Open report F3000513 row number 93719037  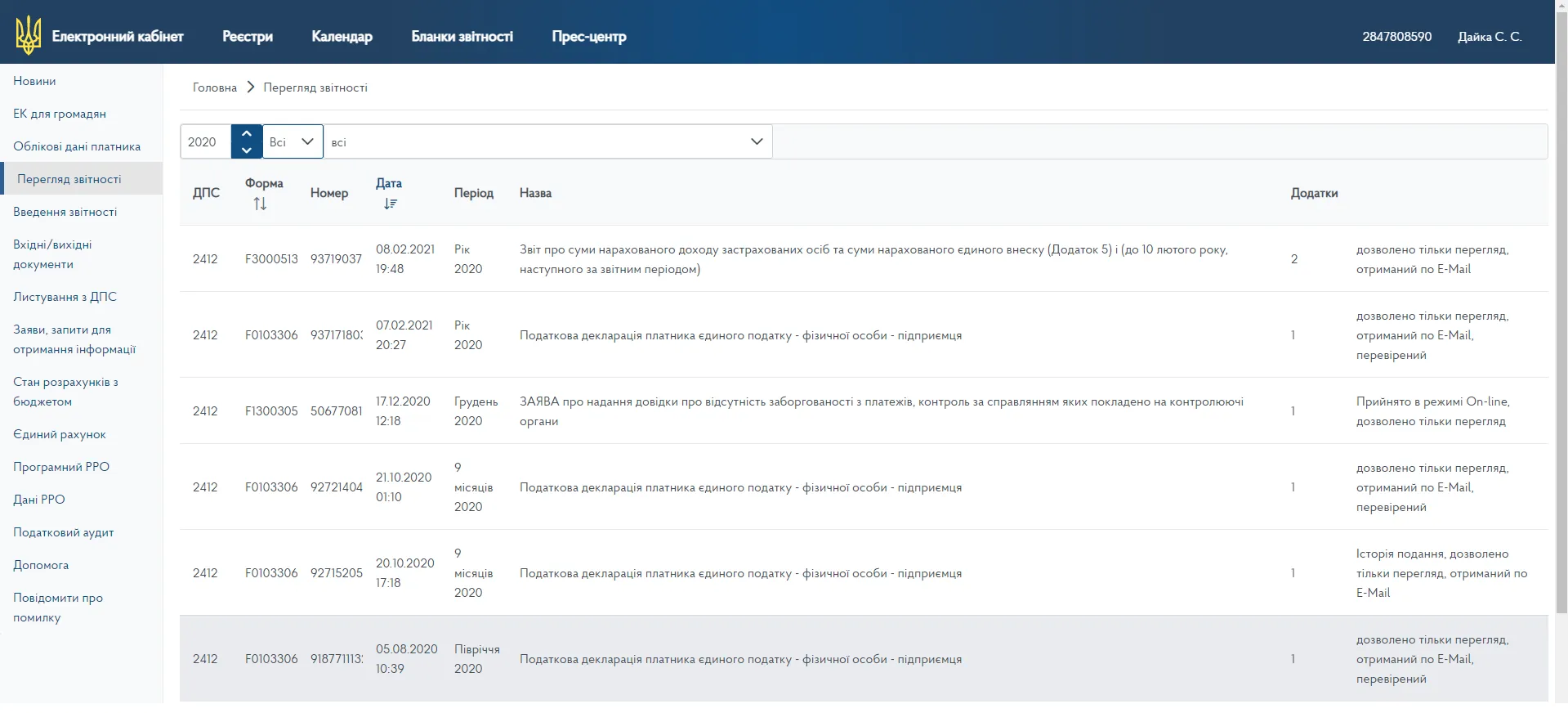[x=864, y=258]
